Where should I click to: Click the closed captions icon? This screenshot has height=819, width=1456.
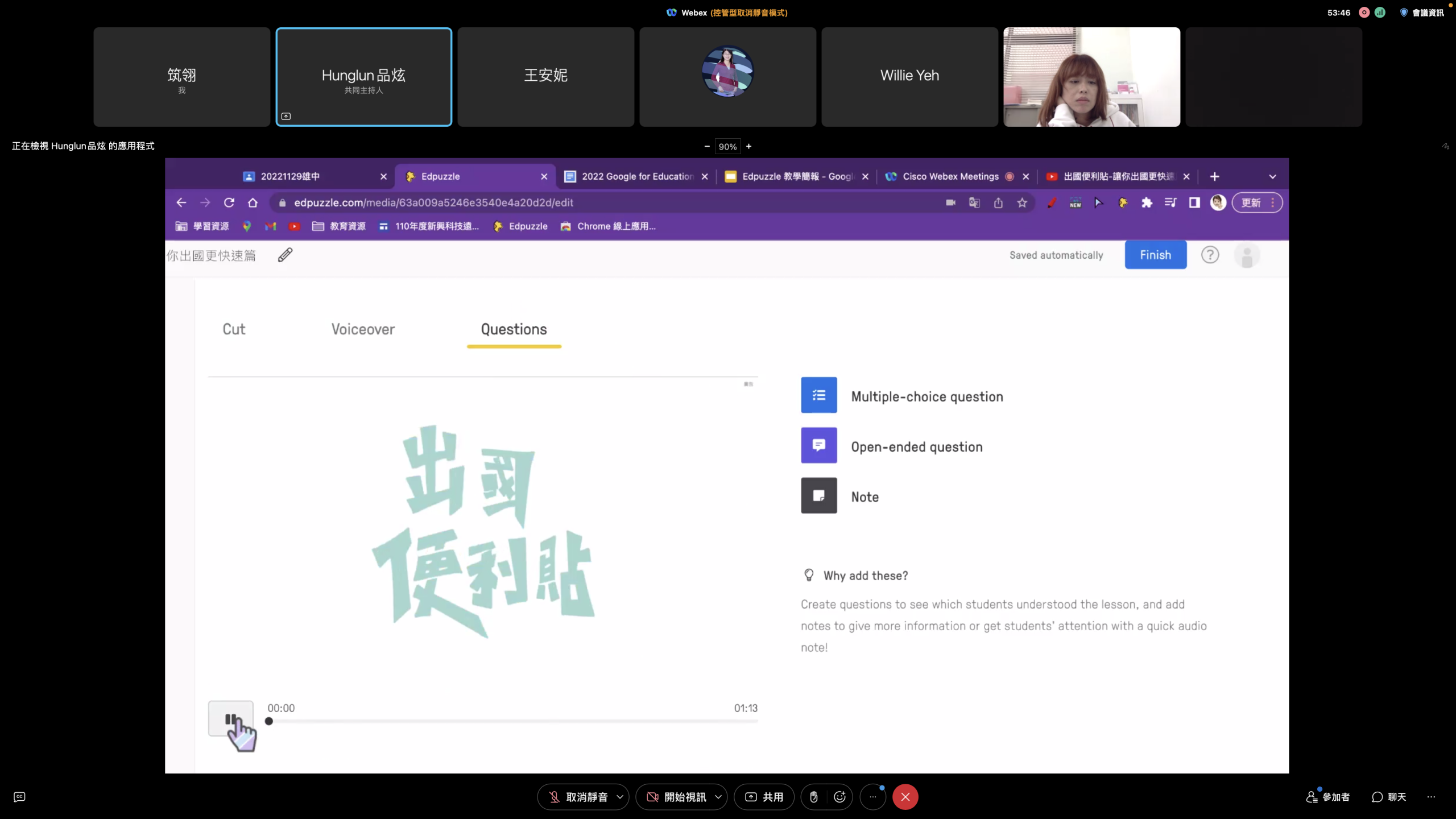click(x=19, y=797)
